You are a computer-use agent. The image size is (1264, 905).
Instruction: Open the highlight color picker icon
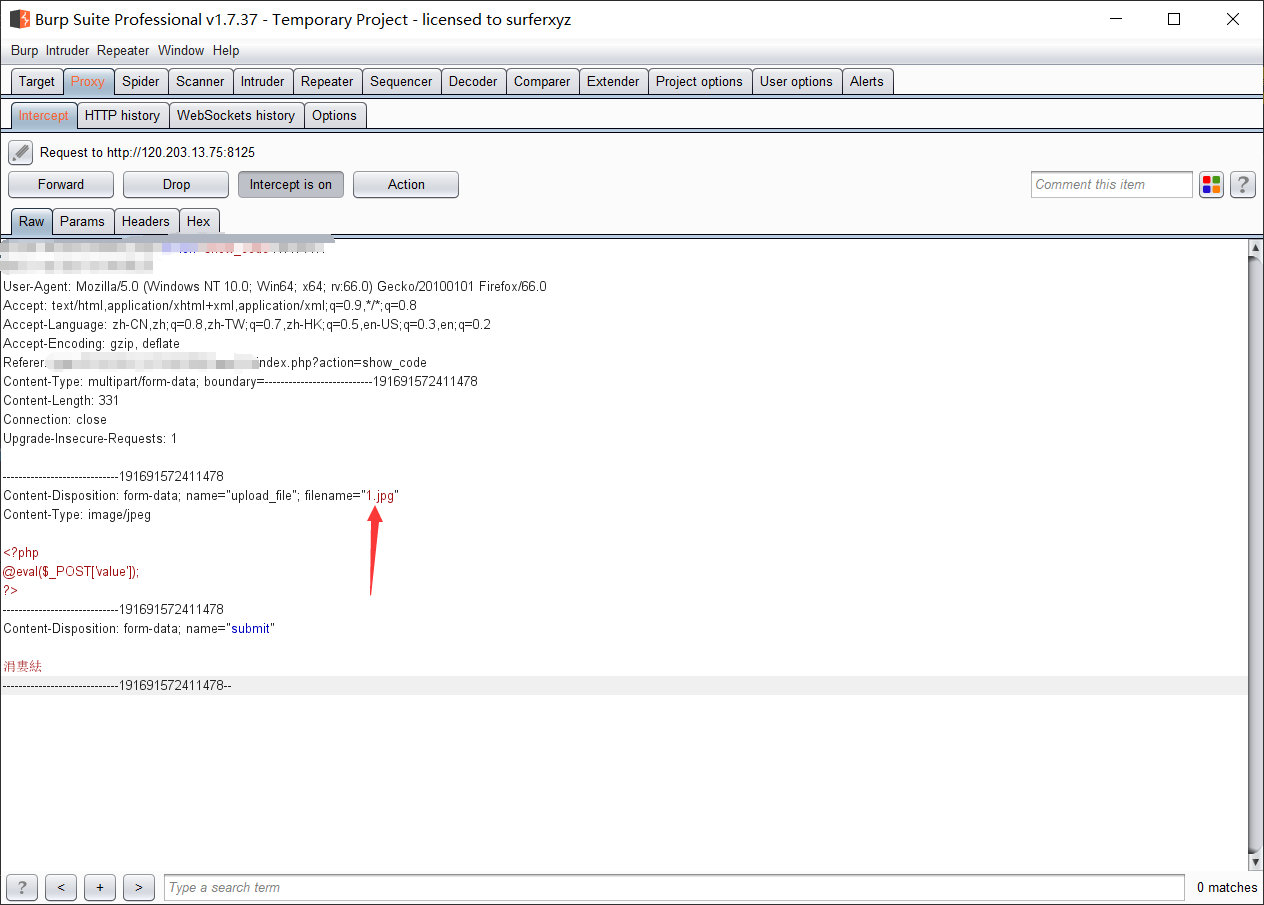point(1212,185)
